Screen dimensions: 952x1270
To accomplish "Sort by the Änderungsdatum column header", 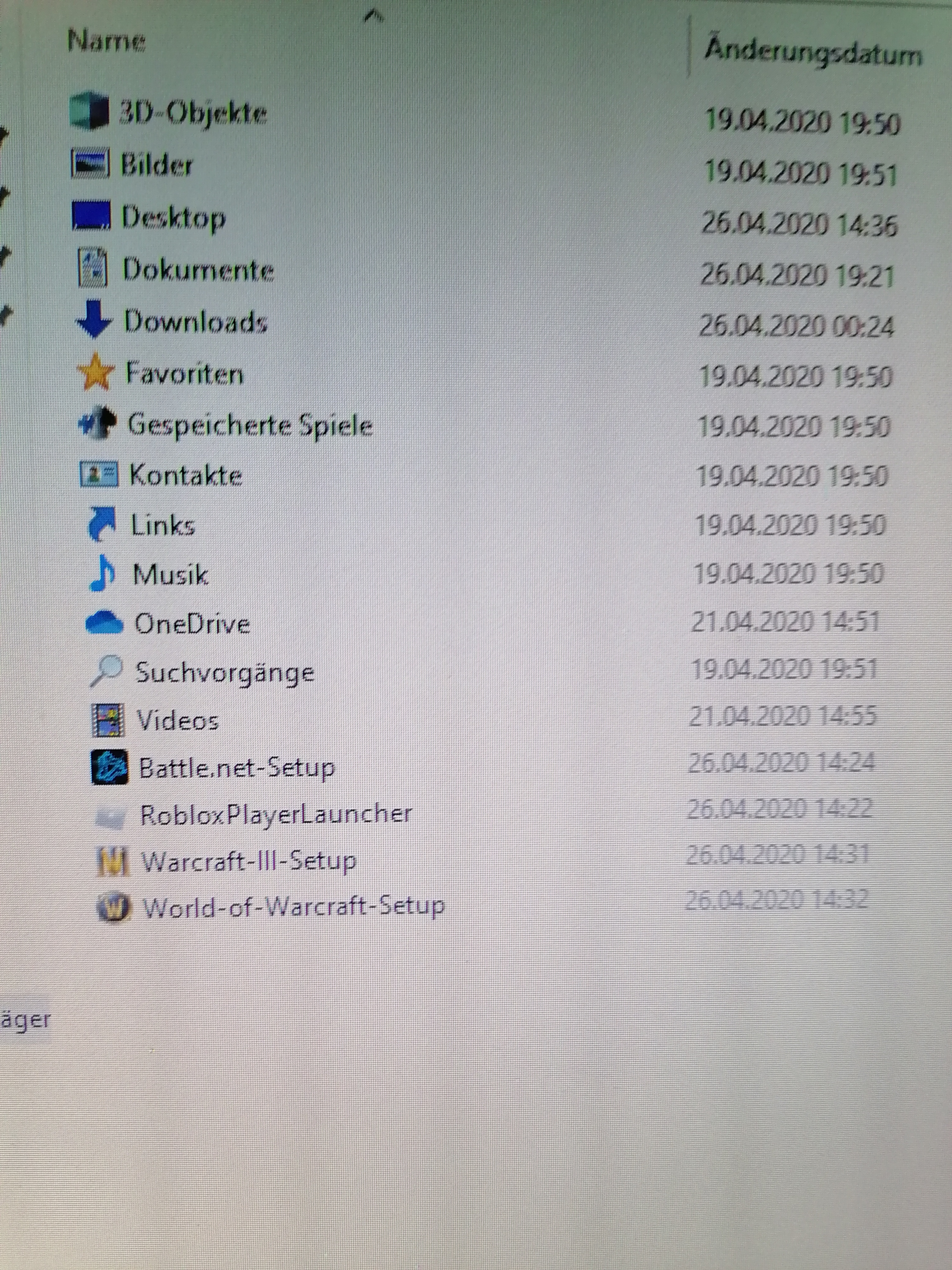I will [x=813, y=53].
